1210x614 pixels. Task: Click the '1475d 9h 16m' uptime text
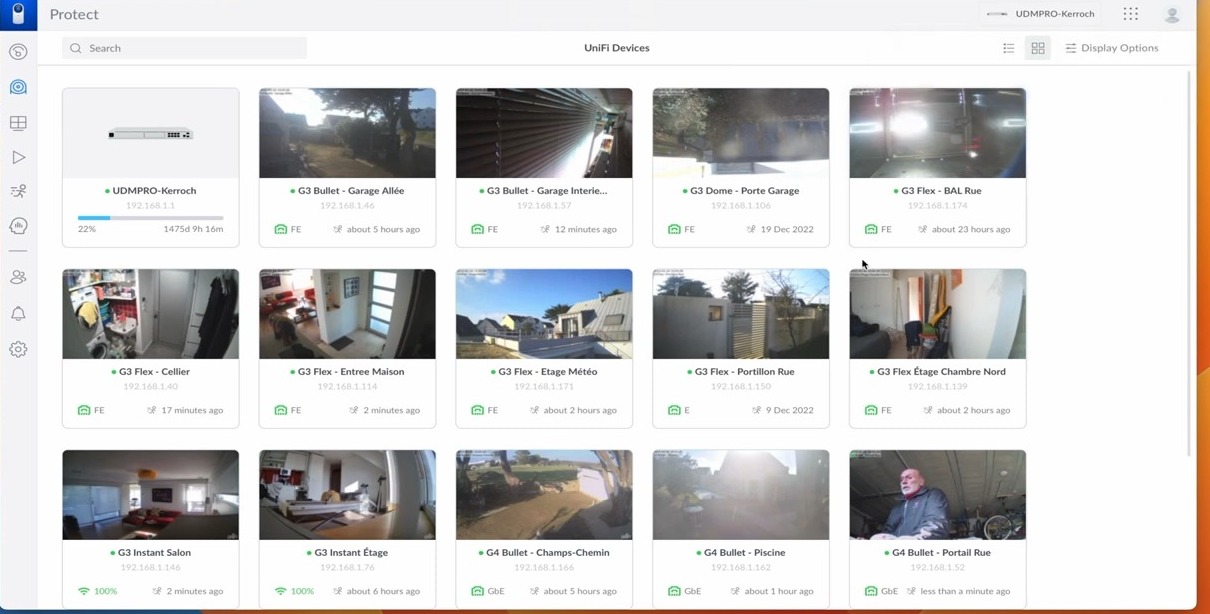pyautogui.click(x=193, y=229)
